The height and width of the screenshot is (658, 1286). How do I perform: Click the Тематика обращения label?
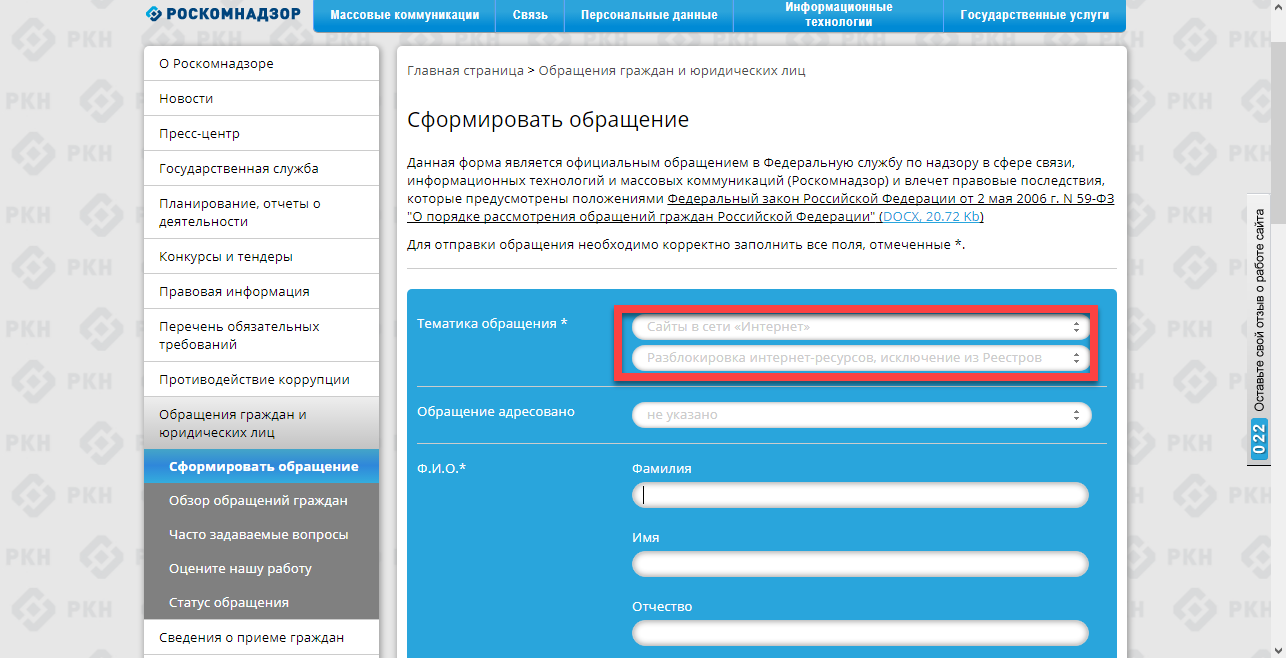(492, 324)
